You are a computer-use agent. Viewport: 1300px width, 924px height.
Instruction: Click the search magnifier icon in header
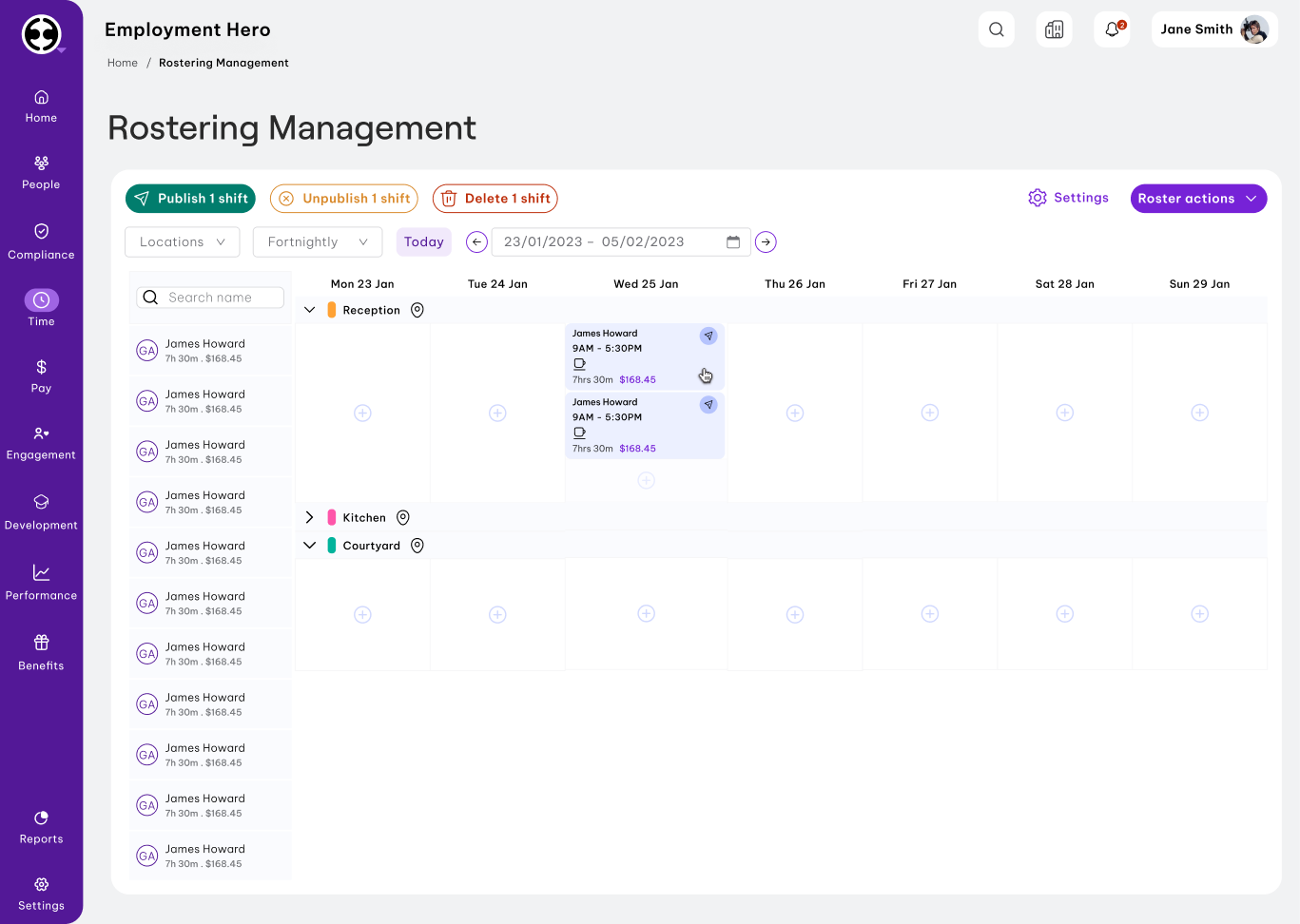pyautogui.click(x=996, y=29)
